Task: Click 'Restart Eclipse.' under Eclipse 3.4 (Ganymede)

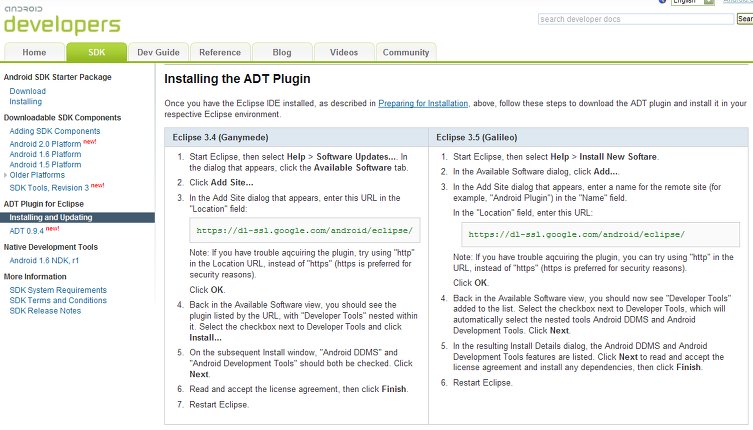Action: pyautogui.click(x=219, y=405)
